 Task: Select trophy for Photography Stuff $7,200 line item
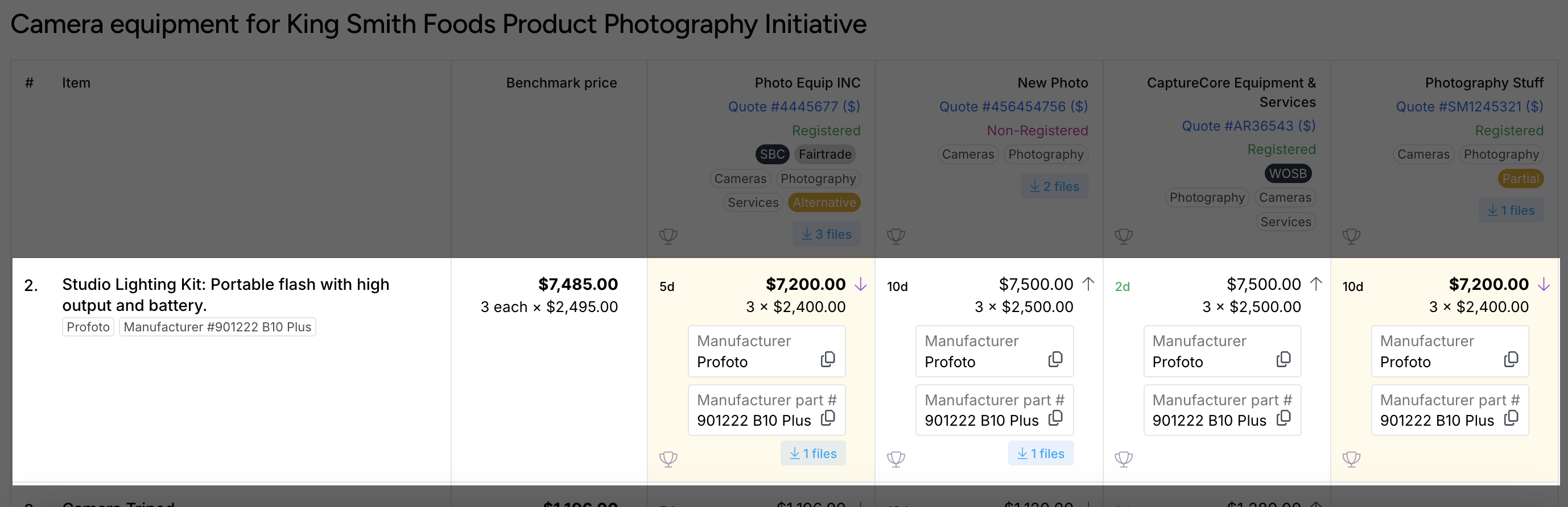[x=1351, y=459]
